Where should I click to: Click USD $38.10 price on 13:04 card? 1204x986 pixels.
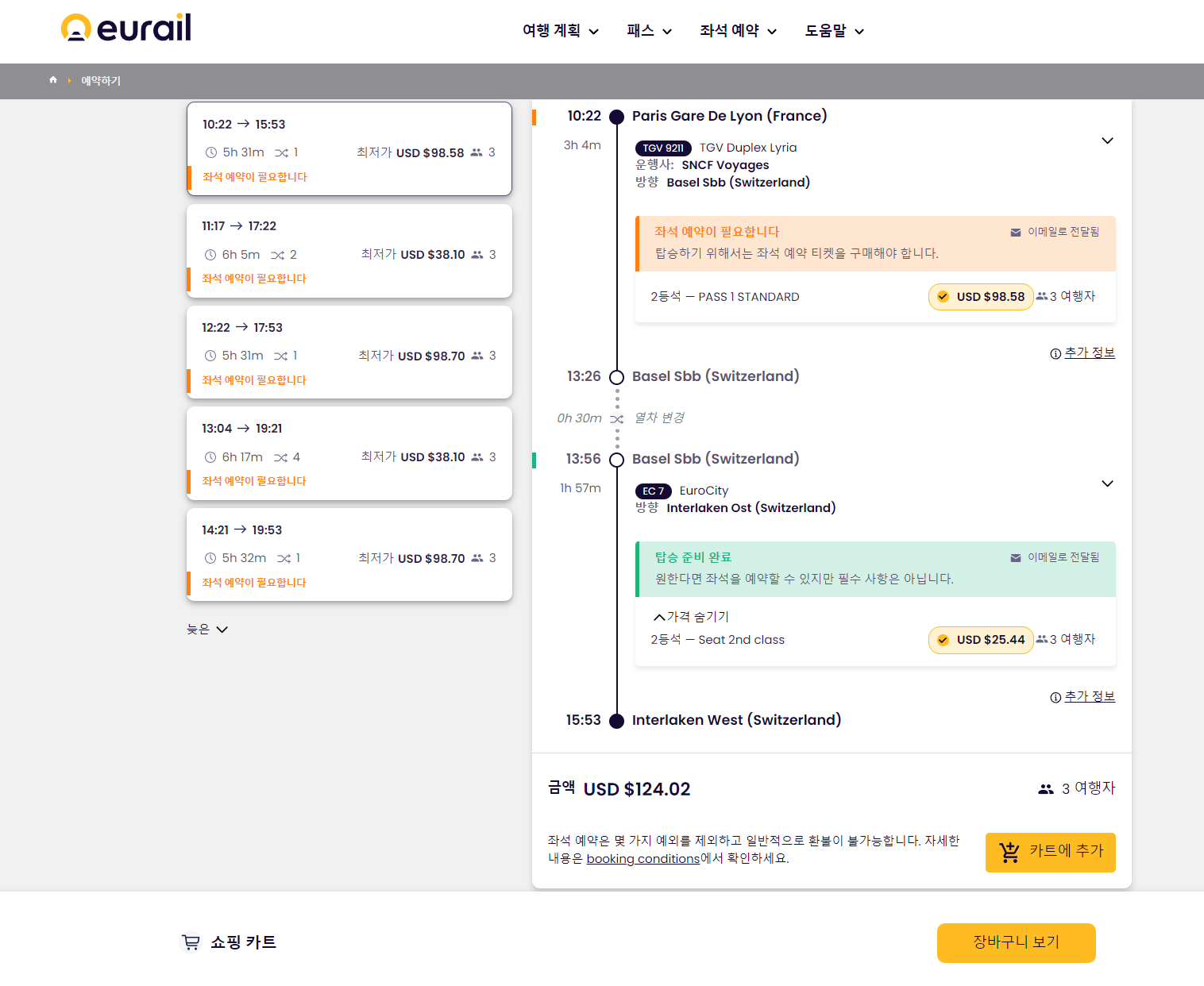pyautogui.click(x=433, y=457)
